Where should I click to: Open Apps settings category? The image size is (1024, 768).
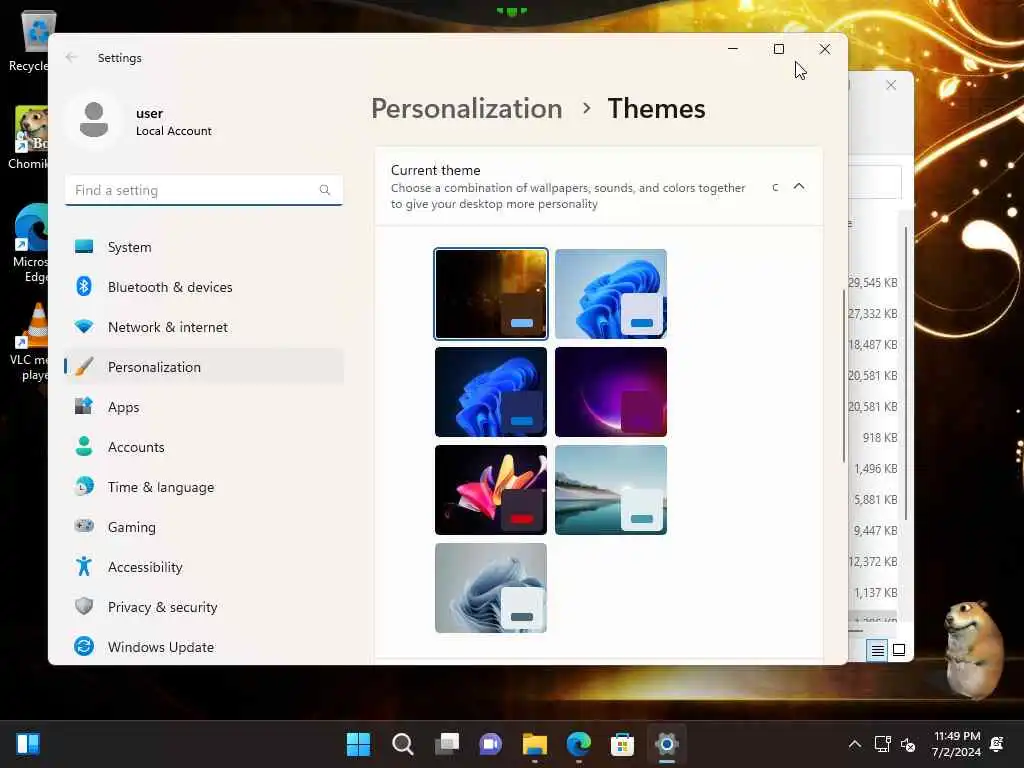(204, 407)
